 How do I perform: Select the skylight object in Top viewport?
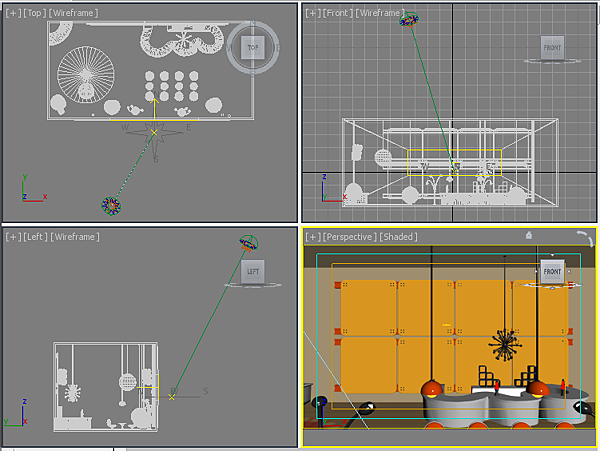coord(111,206)
